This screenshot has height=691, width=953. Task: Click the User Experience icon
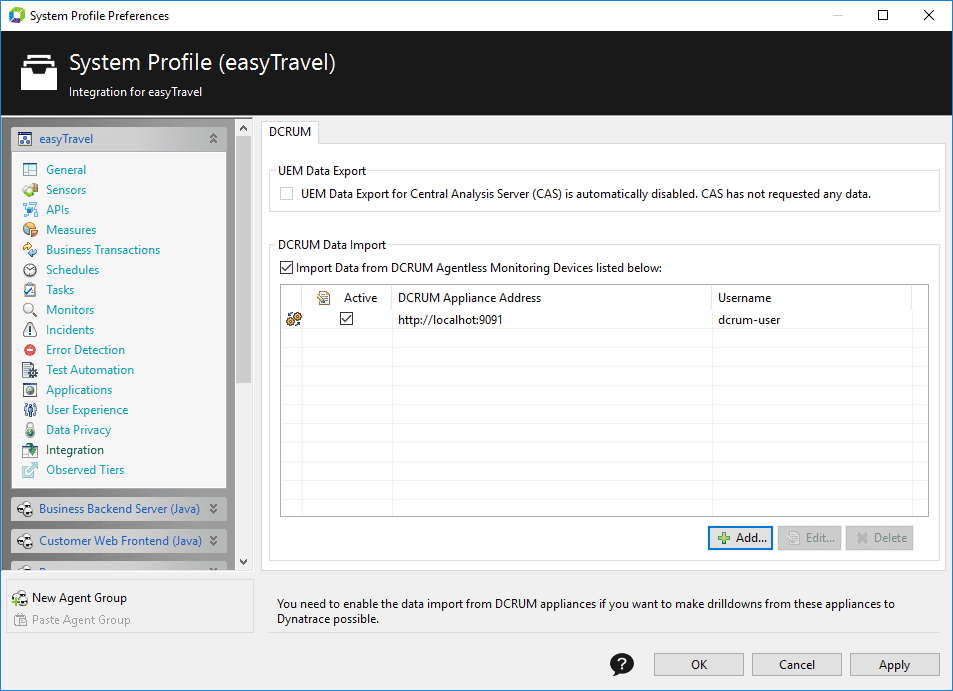tap(30, 410)
